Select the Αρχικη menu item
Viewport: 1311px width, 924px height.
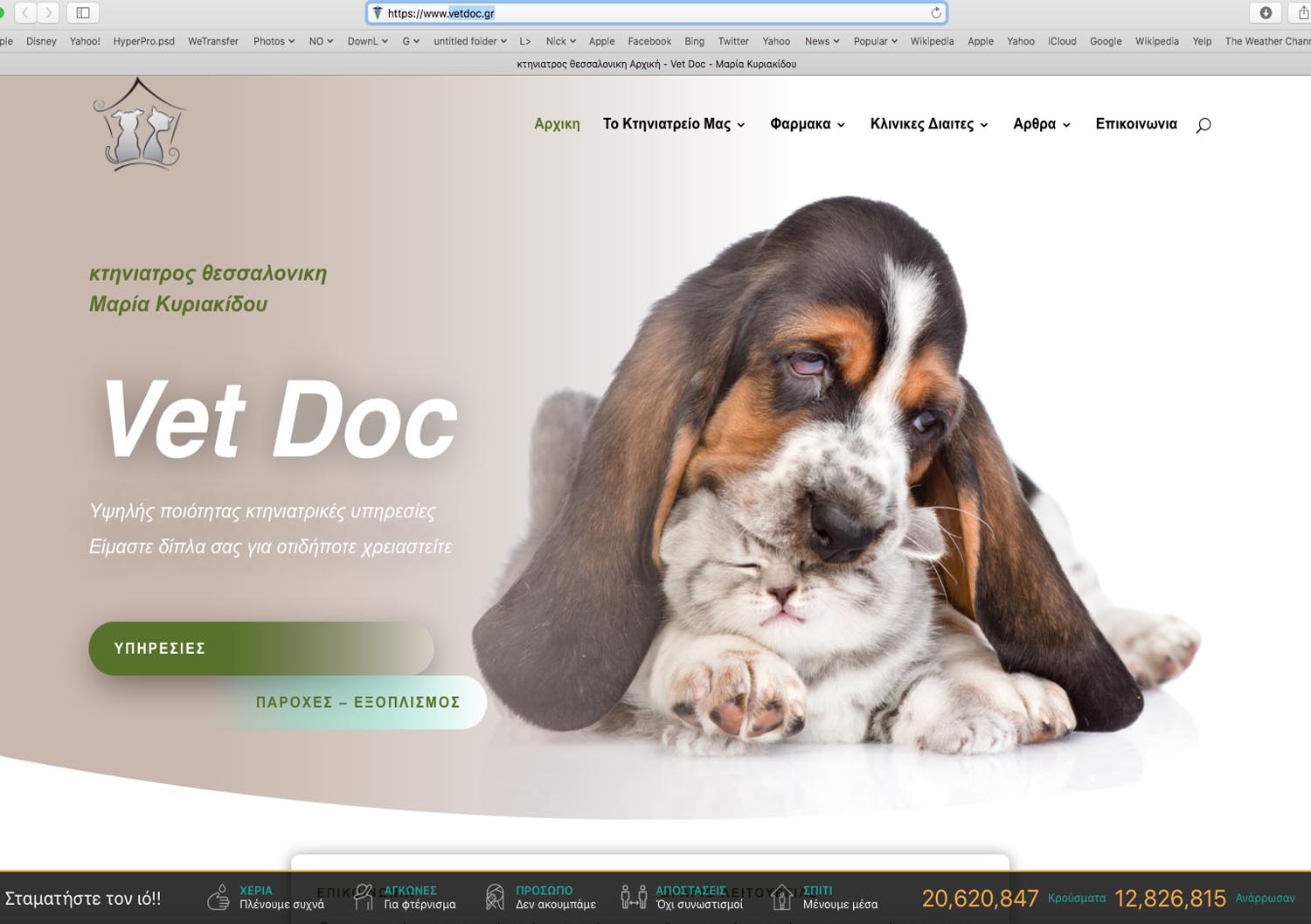(557, 124)
